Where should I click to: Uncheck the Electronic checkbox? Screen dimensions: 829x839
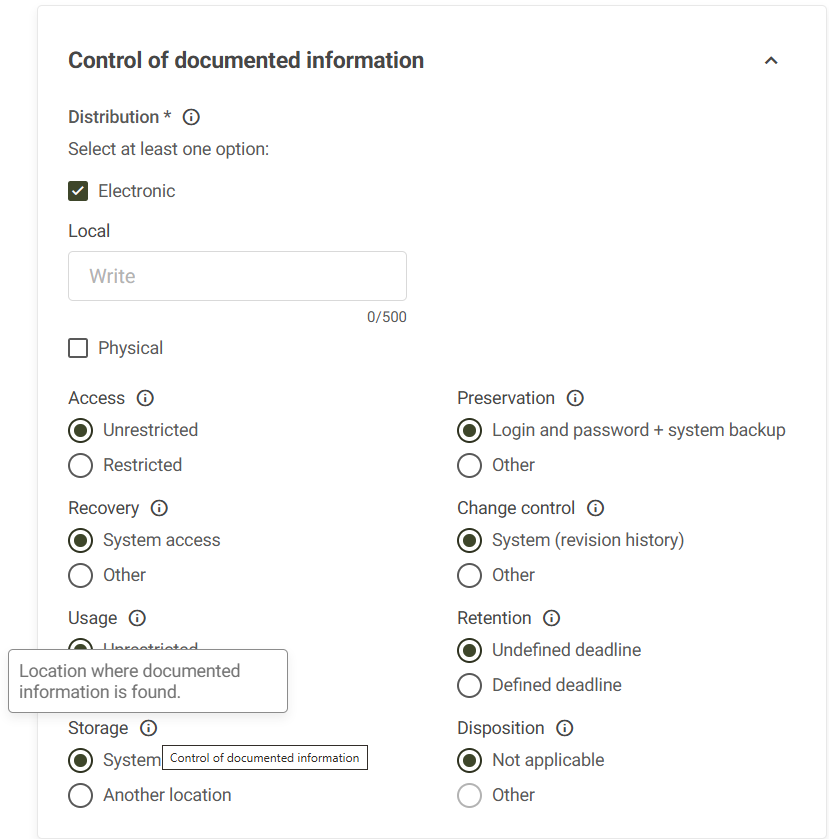78,191
